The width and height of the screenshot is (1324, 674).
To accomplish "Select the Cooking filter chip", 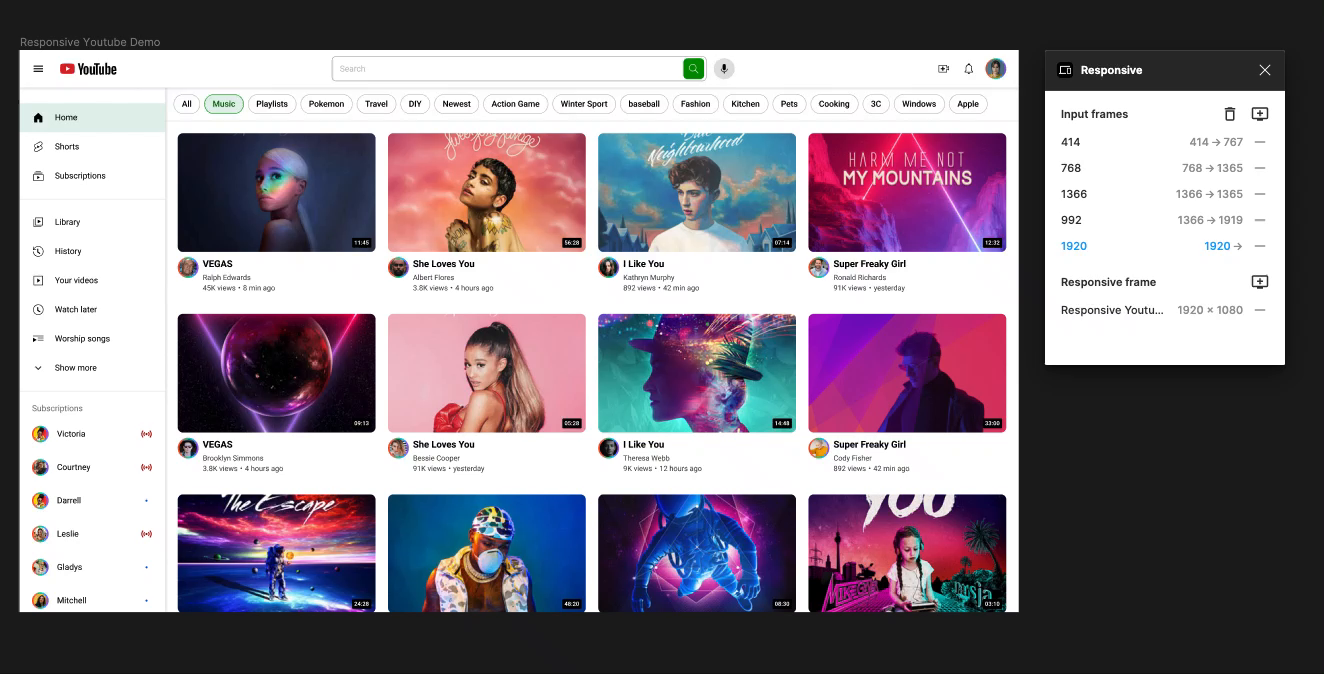I will click(834, 104).
